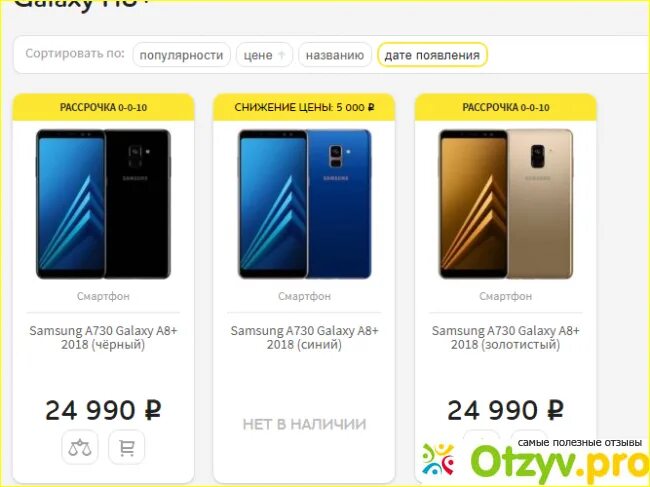Click the НЕТ В НАЛИЧИИ label
The image size is (650, 487).
click(304, 424)
